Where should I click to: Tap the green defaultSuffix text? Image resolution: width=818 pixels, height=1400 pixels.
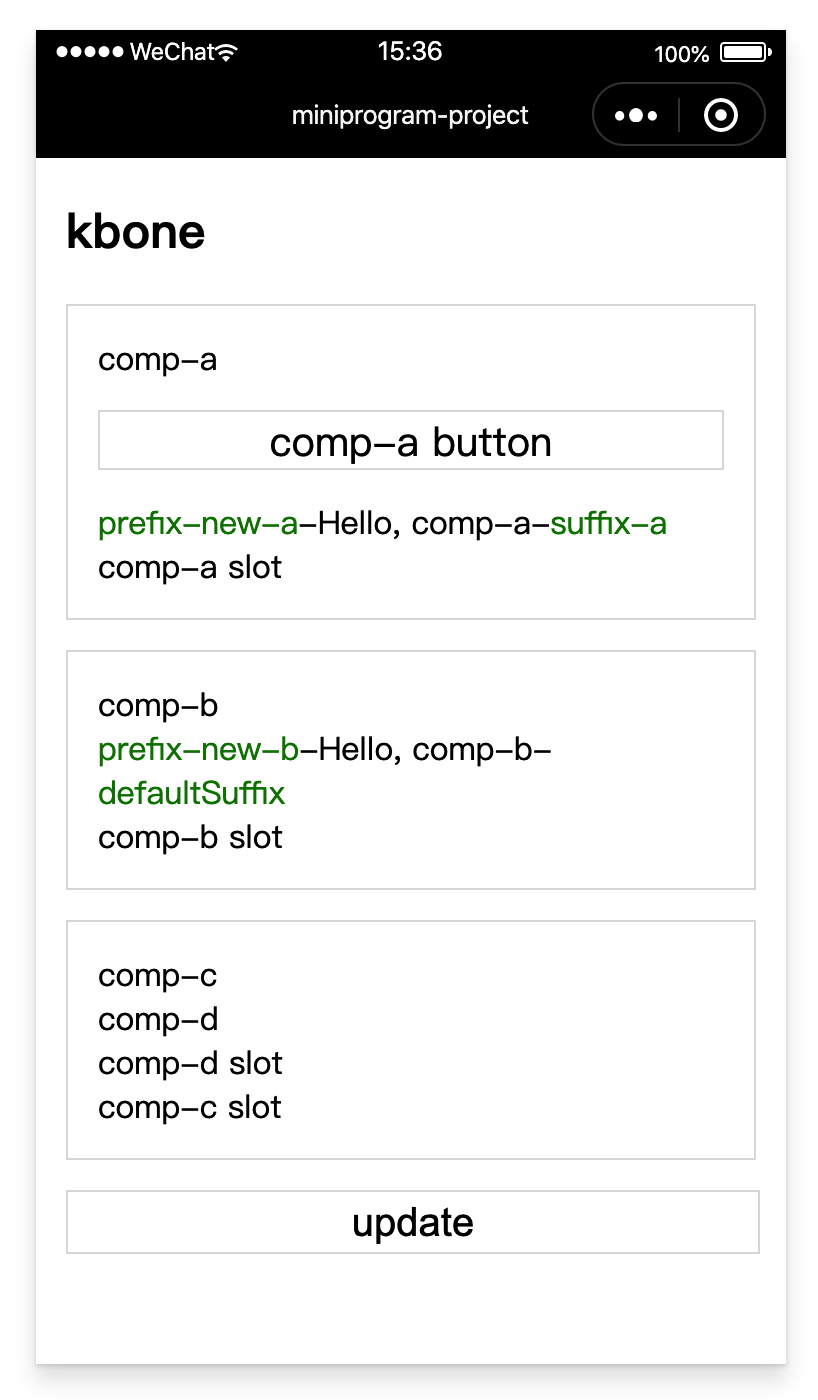coord(192,794)
